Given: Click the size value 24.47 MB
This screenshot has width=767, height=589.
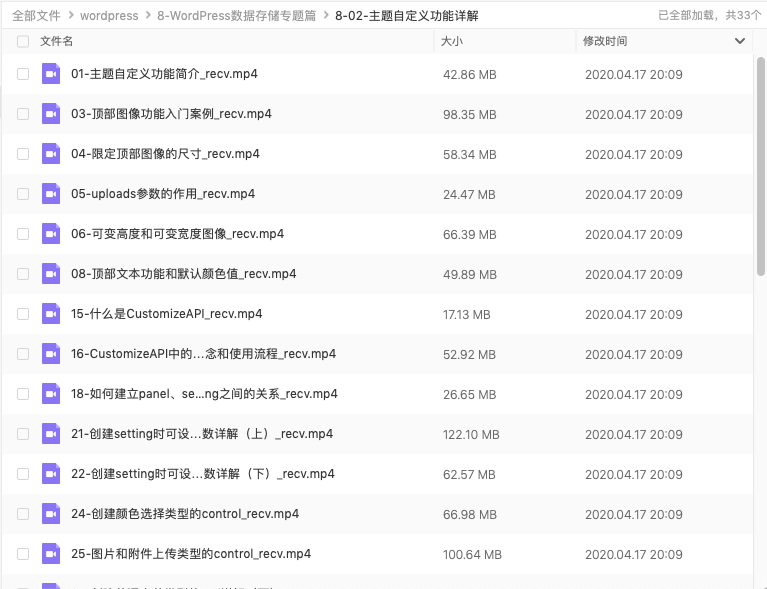Looking at the screenshot, I should pyautogui.click(x=469, y=195).
